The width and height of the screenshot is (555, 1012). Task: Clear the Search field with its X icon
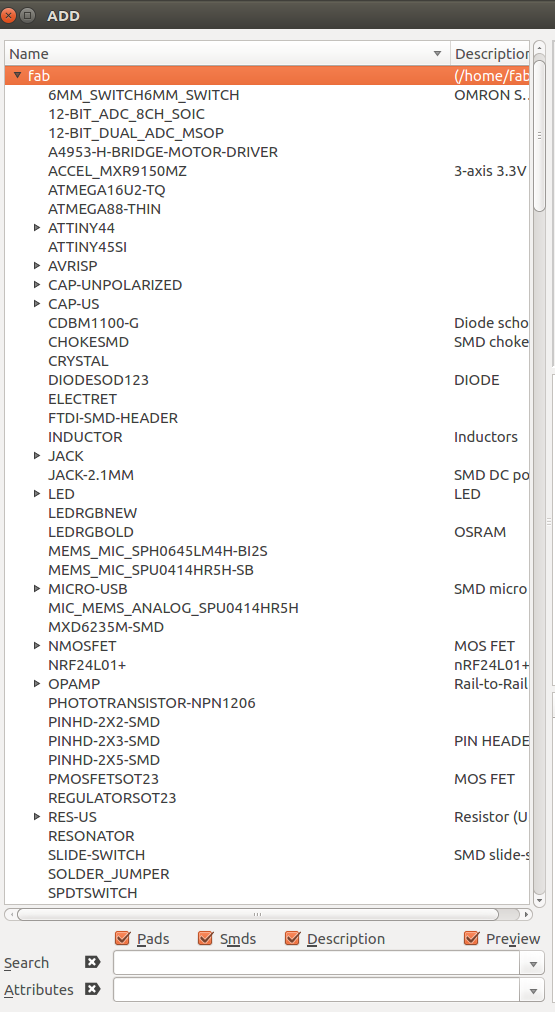click(93, 962)
